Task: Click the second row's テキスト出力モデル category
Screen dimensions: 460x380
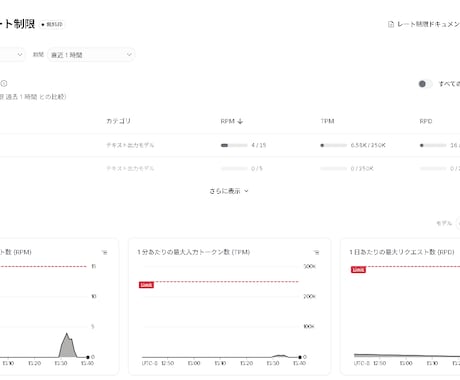Action: [130, 169]
